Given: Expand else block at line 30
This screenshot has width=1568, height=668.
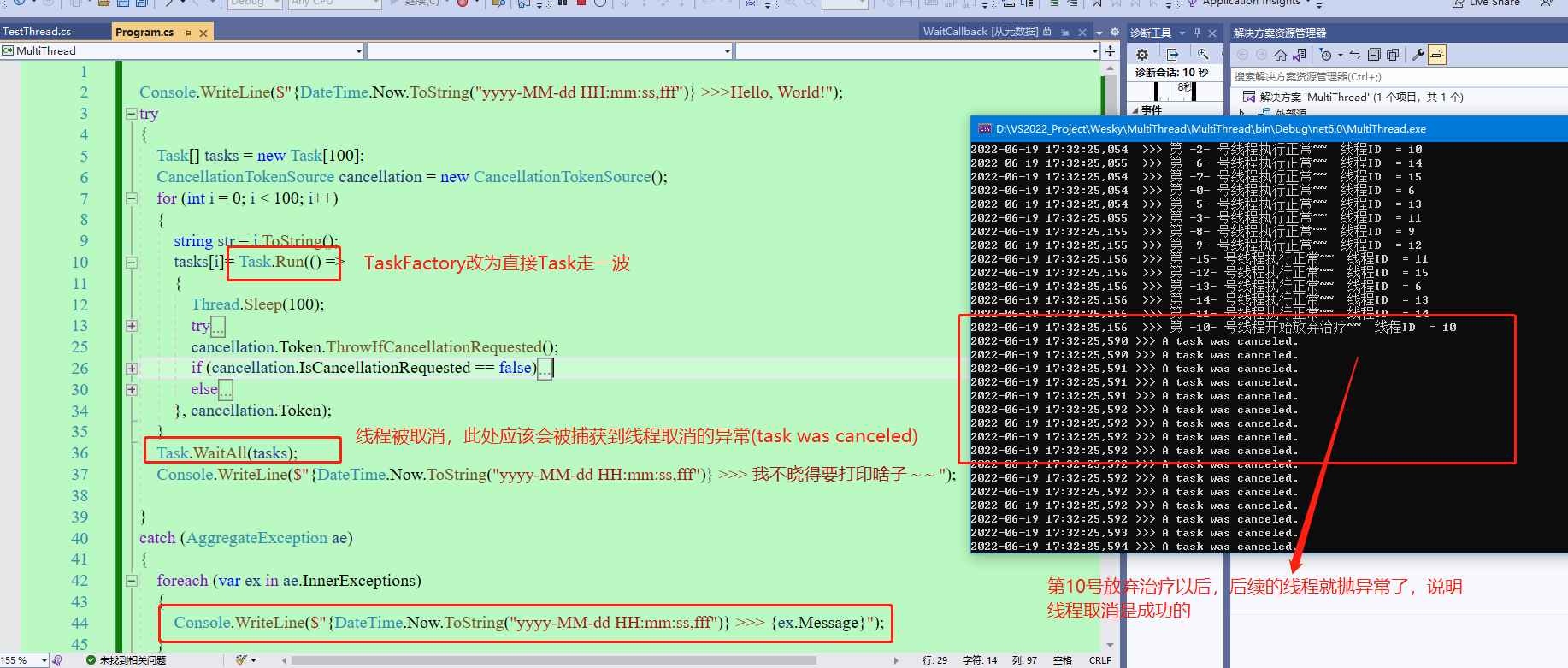Looking at the screenshot, I should tap(132, 390).
